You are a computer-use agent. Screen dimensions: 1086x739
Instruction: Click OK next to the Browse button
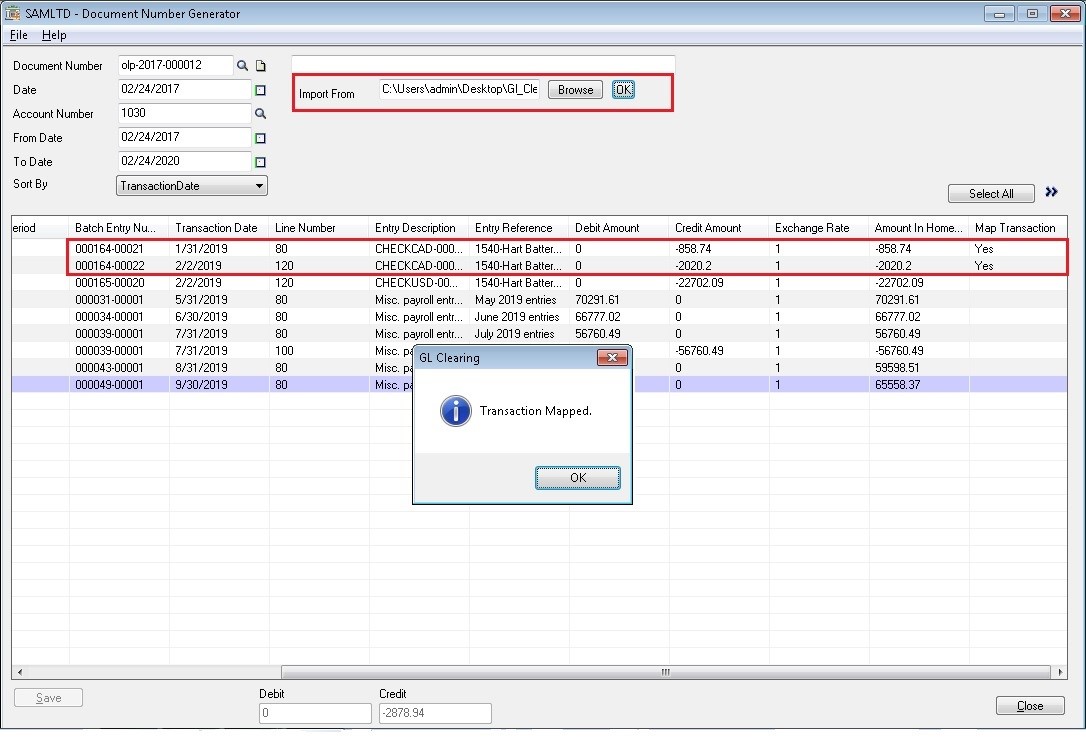pyautogui.click(x=623, y=90)
